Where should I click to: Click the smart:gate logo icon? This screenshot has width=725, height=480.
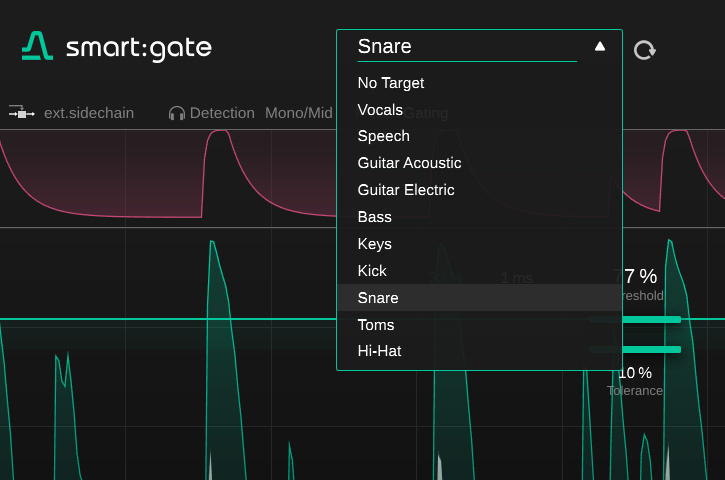pos(37,47)
